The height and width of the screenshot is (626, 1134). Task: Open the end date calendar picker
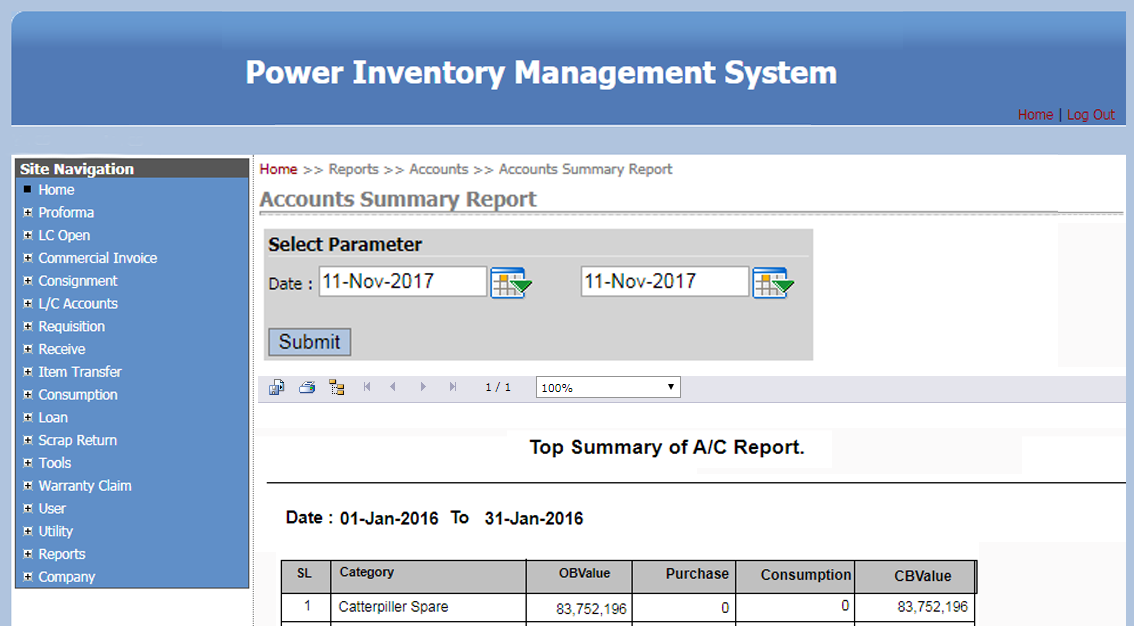(773, 283)
